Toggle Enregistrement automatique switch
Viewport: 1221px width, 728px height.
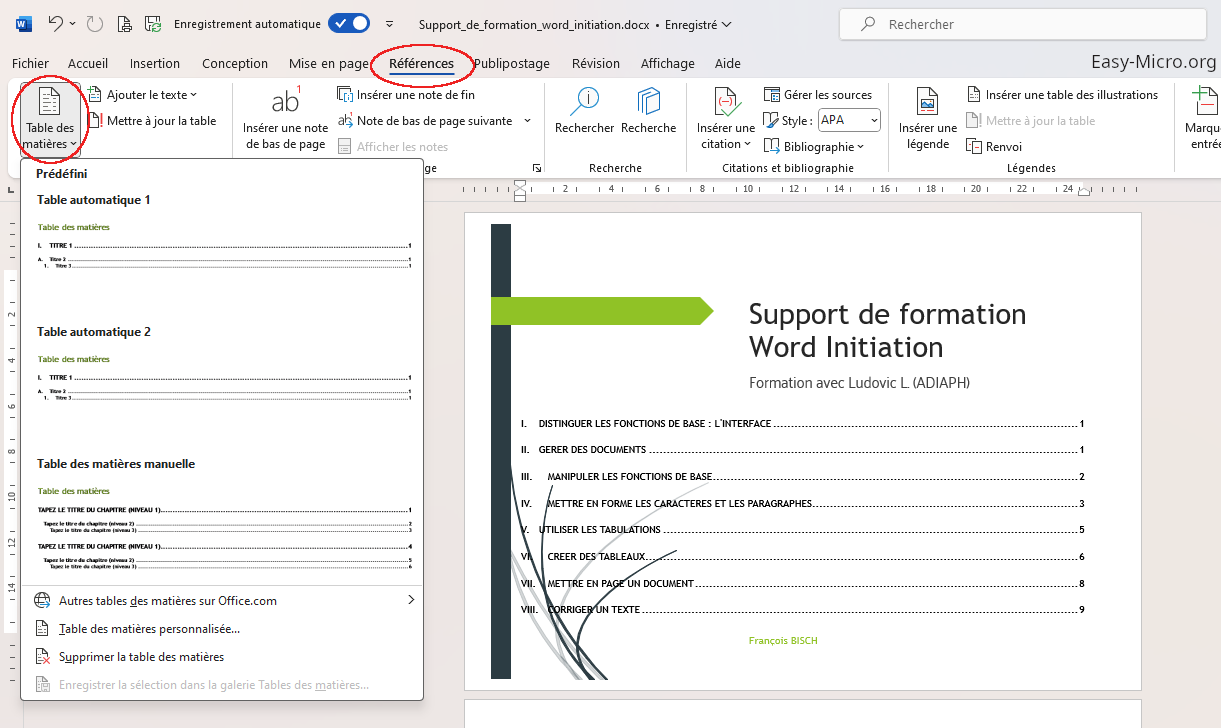[x=349, y=23]
